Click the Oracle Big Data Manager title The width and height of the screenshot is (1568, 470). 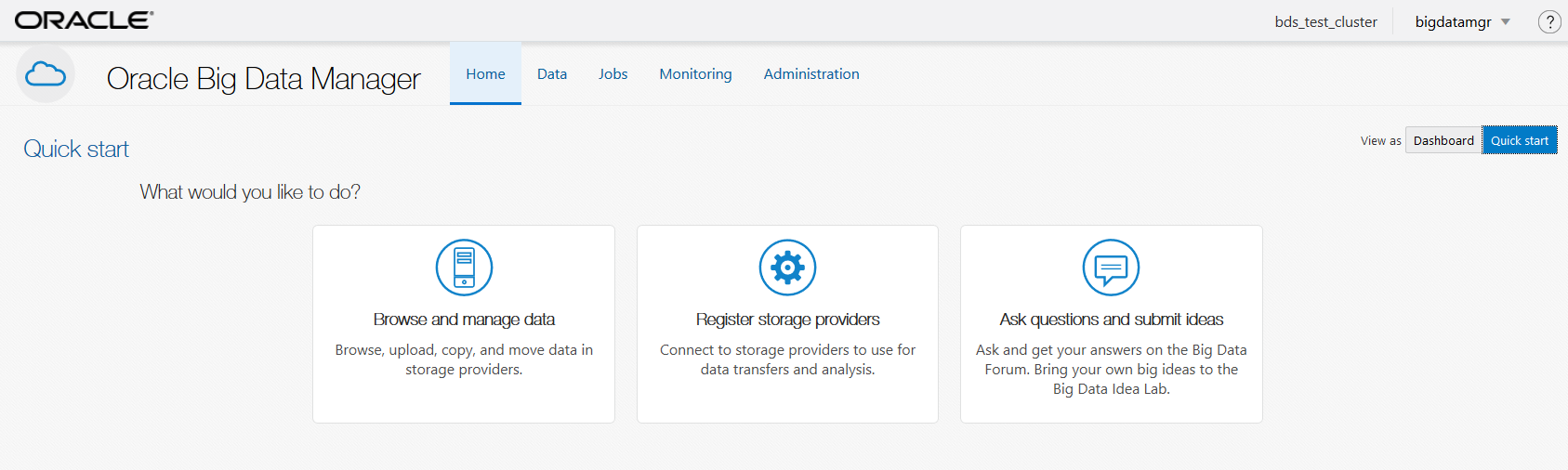[x=264, y=79]
